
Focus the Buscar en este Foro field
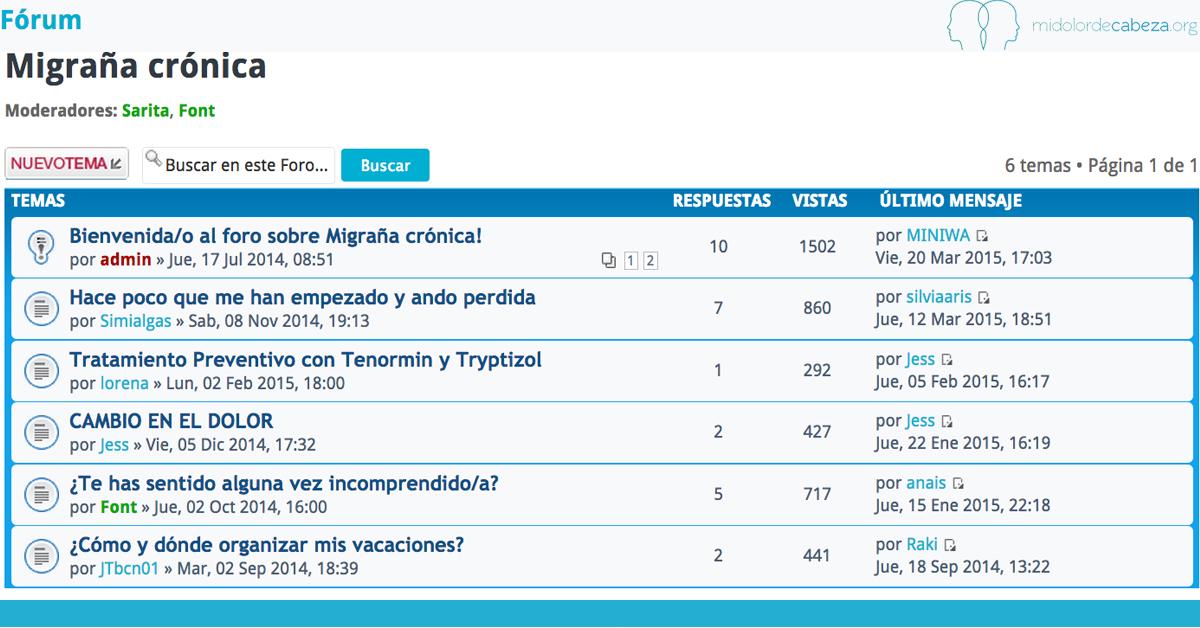pos(239,165)
